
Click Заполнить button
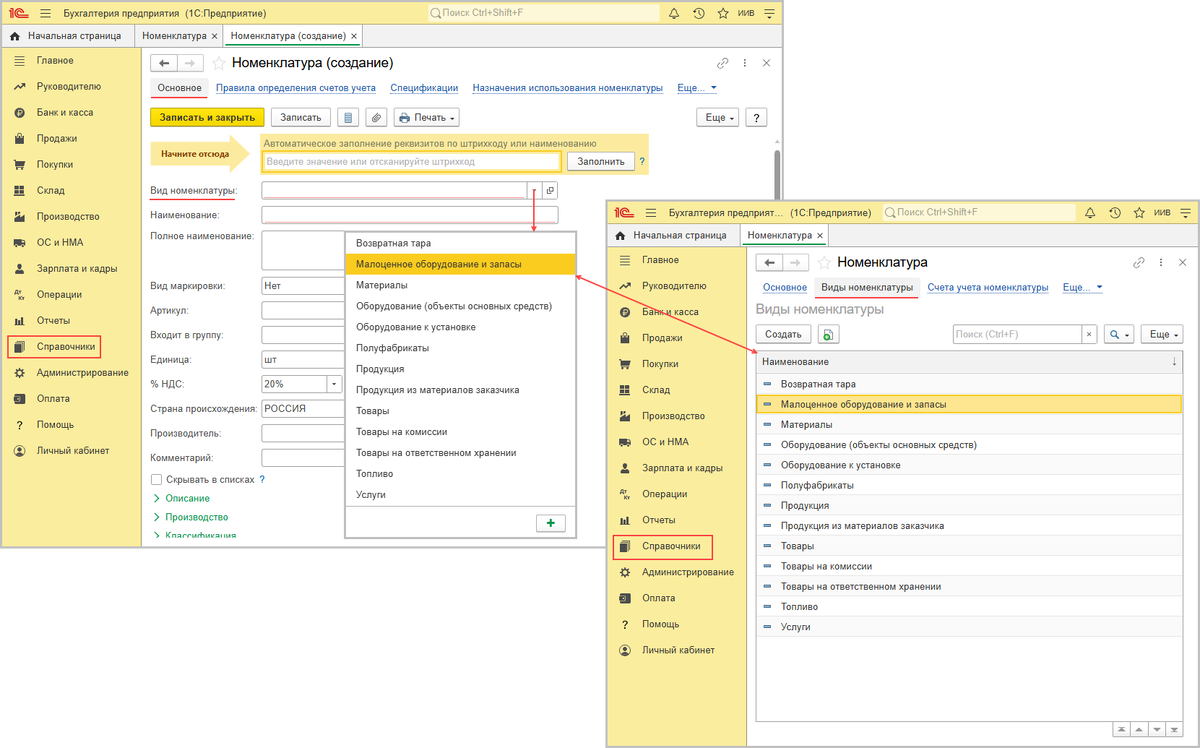[x=601, y=161]
